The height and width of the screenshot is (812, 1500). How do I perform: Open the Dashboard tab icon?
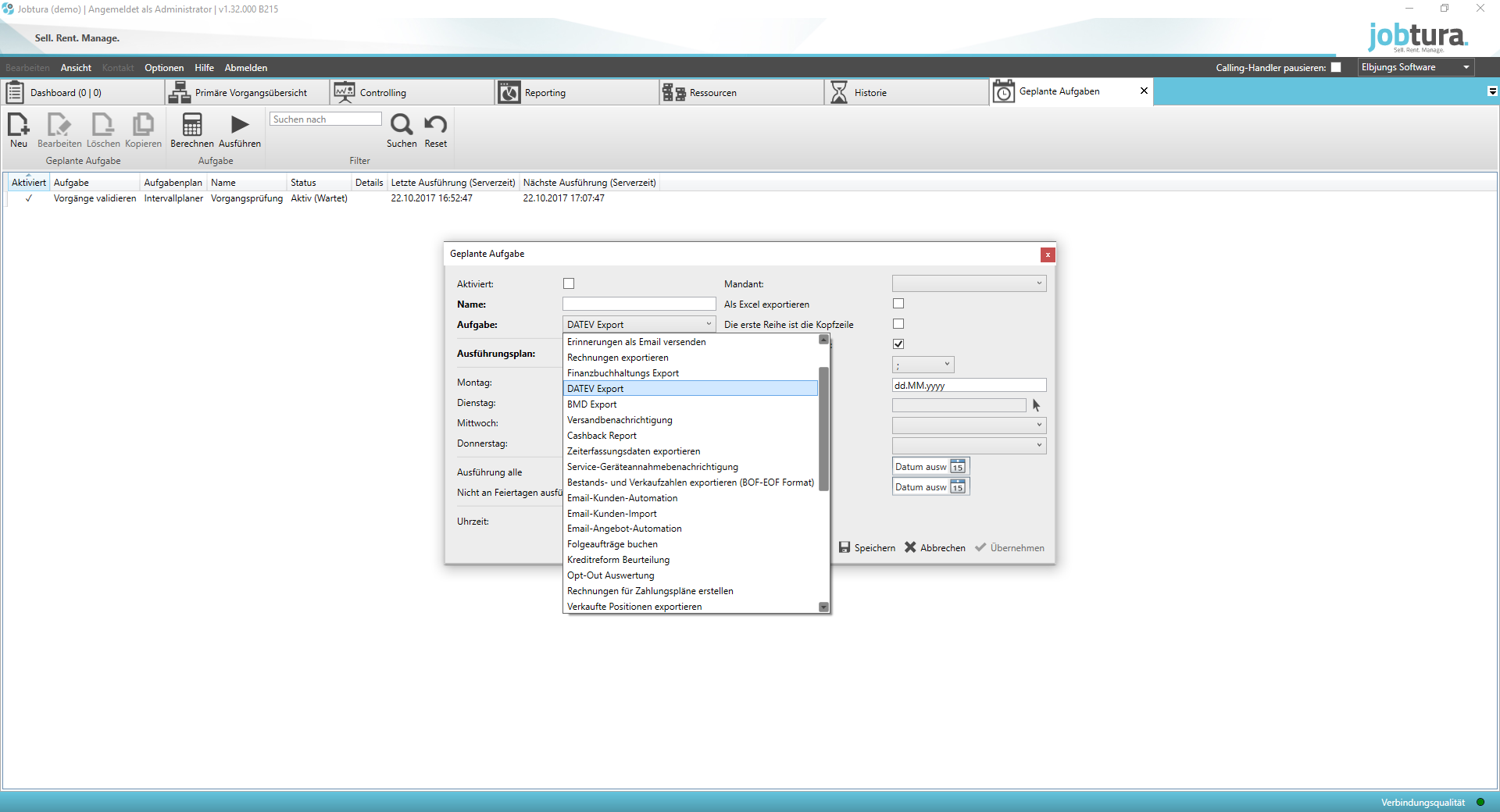(15, 92)
